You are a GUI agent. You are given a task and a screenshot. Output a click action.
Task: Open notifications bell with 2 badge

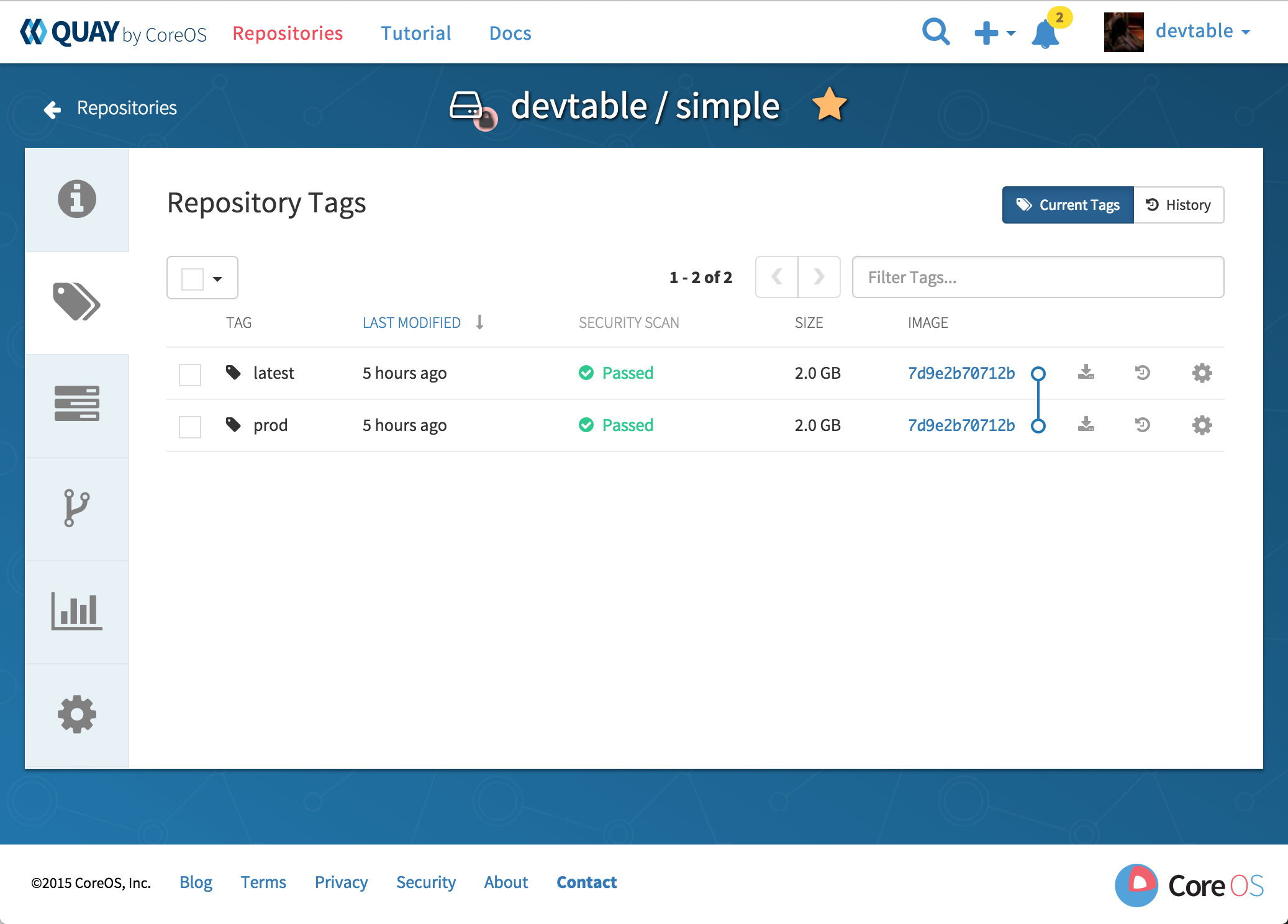(1050, 29)
